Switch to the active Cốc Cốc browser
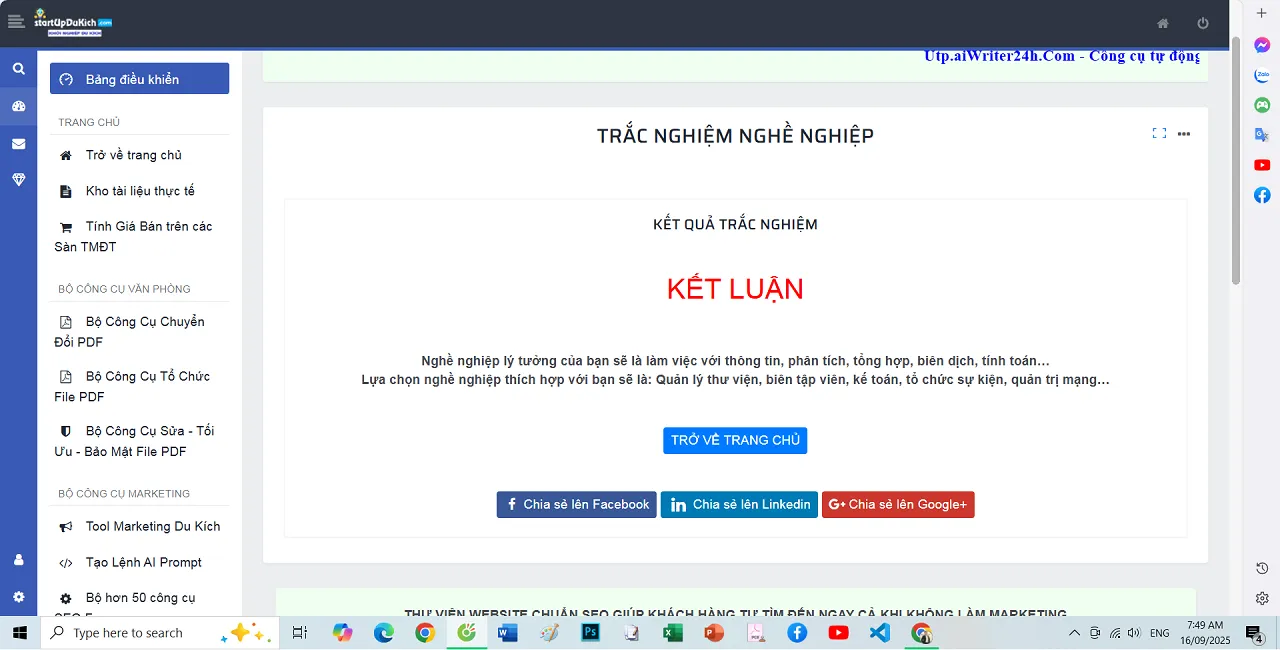The image size is (1280, 650). (466, 633)
